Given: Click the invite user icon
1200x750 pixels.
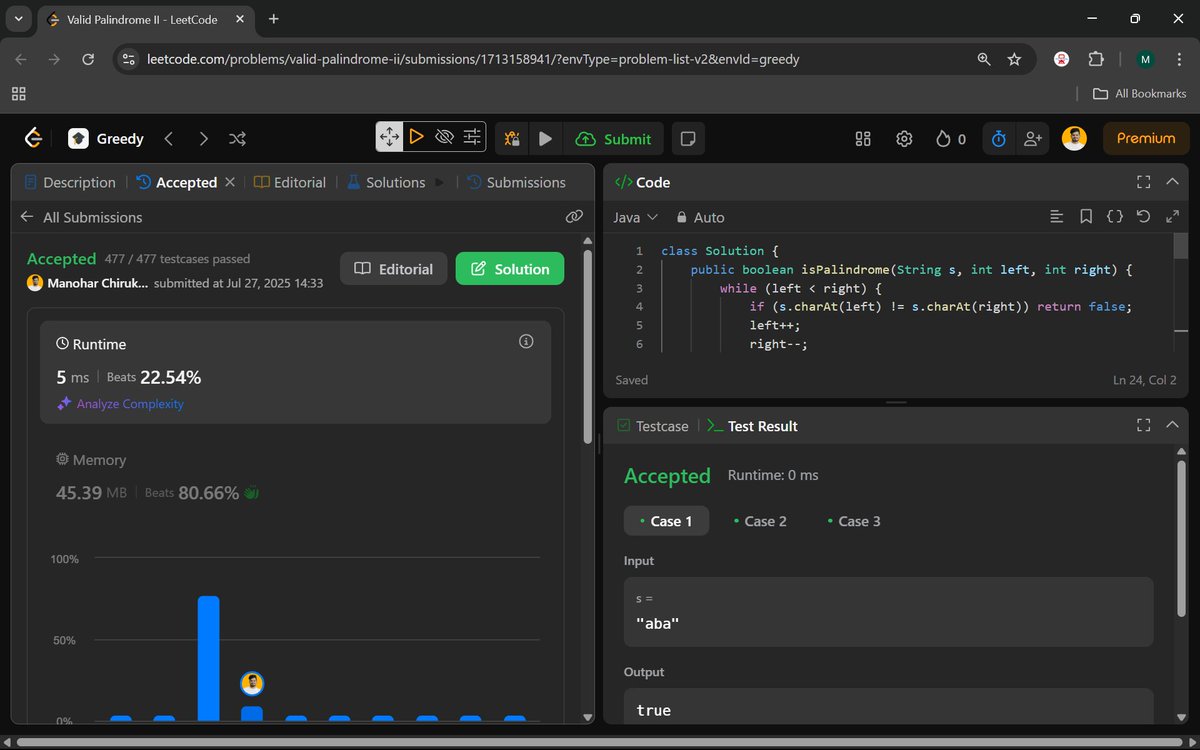Looking at the screenshot, I should (x=1033, y=139).
